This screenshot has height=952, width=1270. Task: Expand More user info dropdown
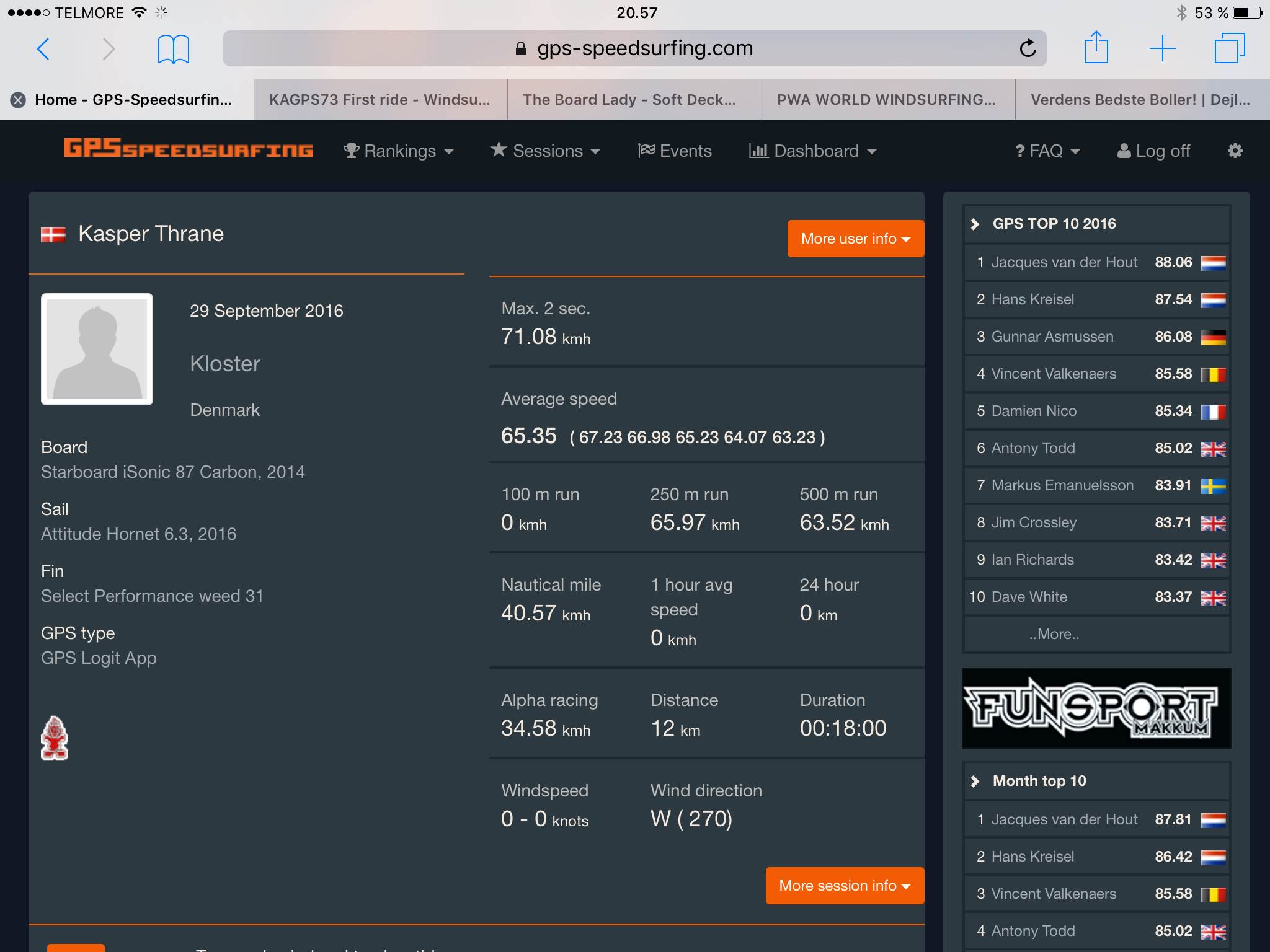click(x=855, y=239)
